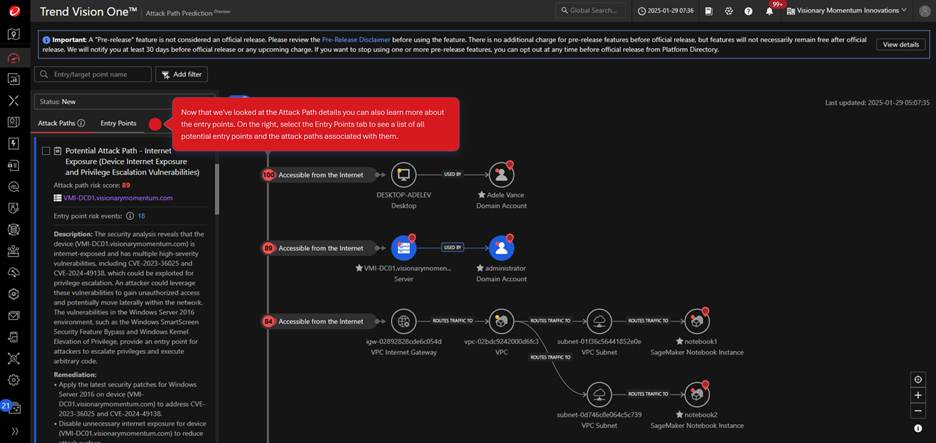Select the notebook1 SageMaker node
Image resolution: width=936 pixels, height=443 pixels.
[697, 321]
